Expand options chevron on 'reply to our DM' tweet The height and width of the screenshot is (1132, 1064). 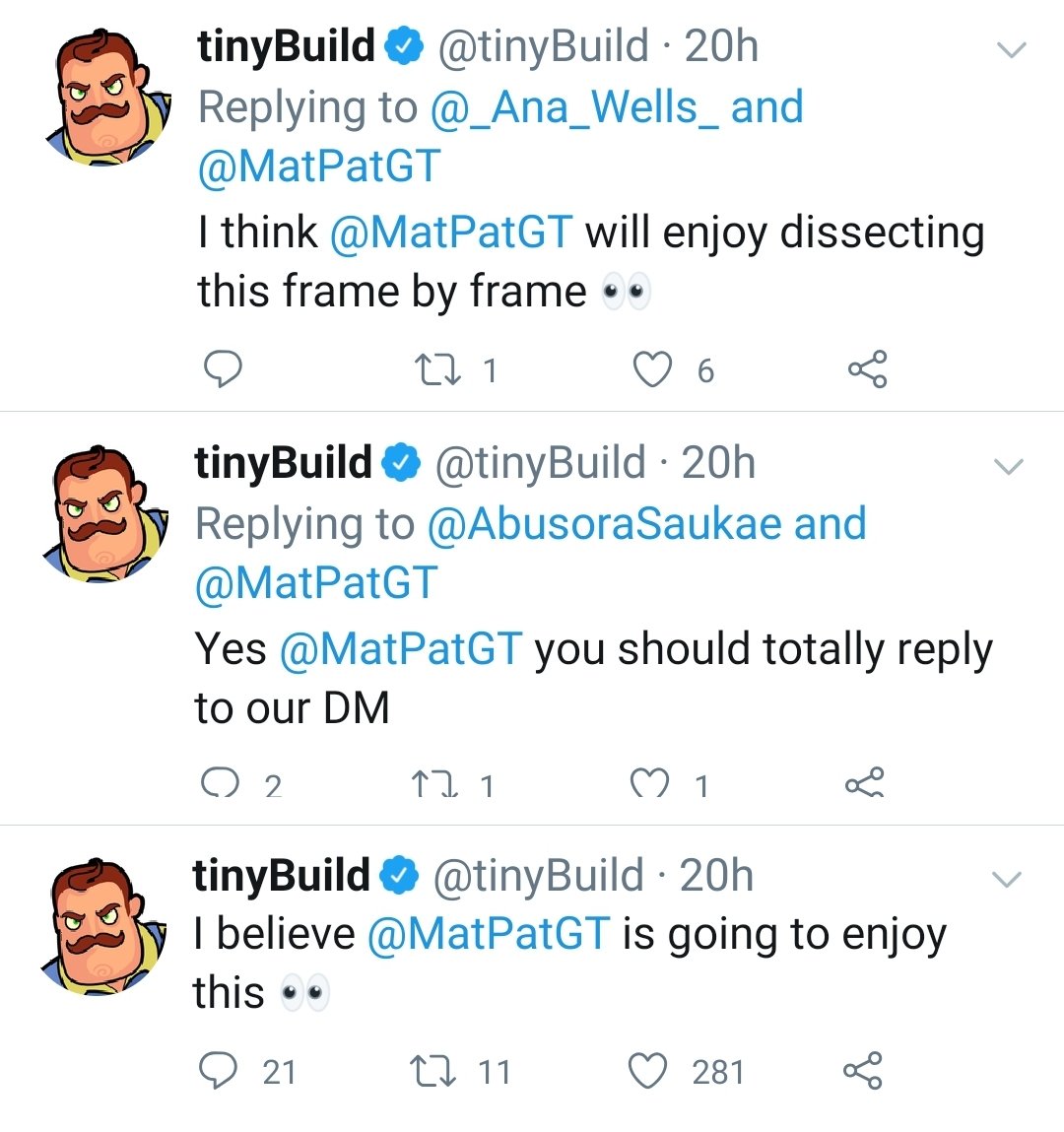tap(1009, 466)
